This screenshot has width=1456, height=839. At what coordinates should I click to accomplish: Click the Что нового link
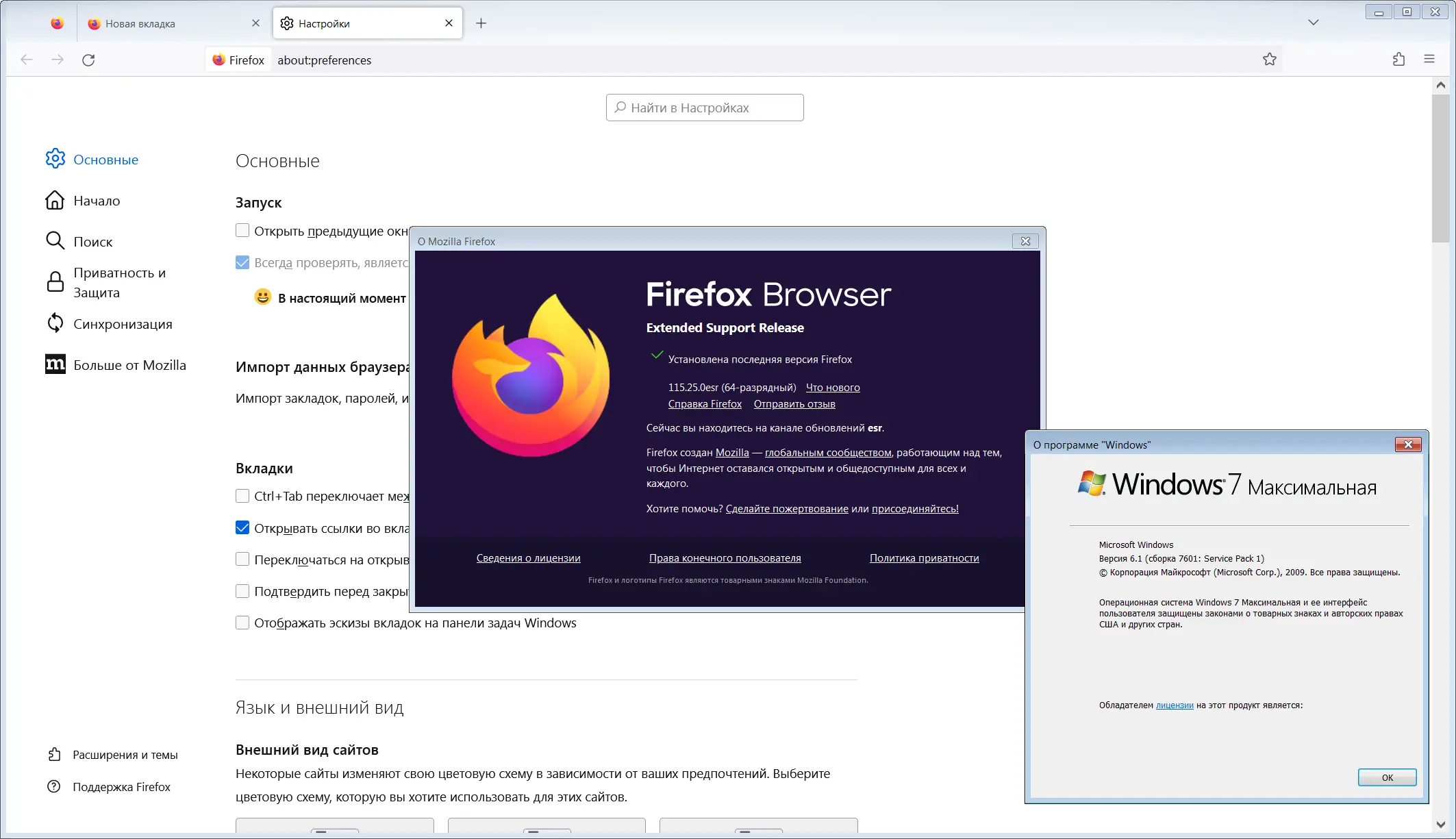(832, 388)
